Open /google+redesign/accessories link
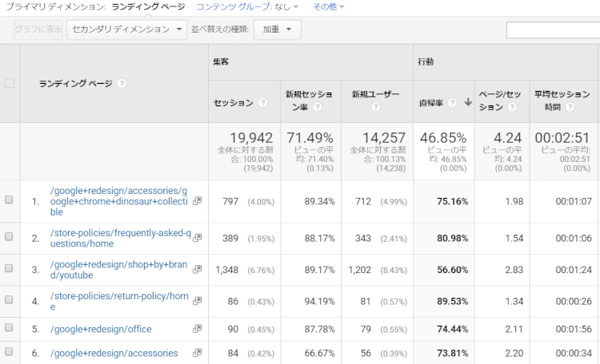The image size is (600, 364). (x=114, y=353)
